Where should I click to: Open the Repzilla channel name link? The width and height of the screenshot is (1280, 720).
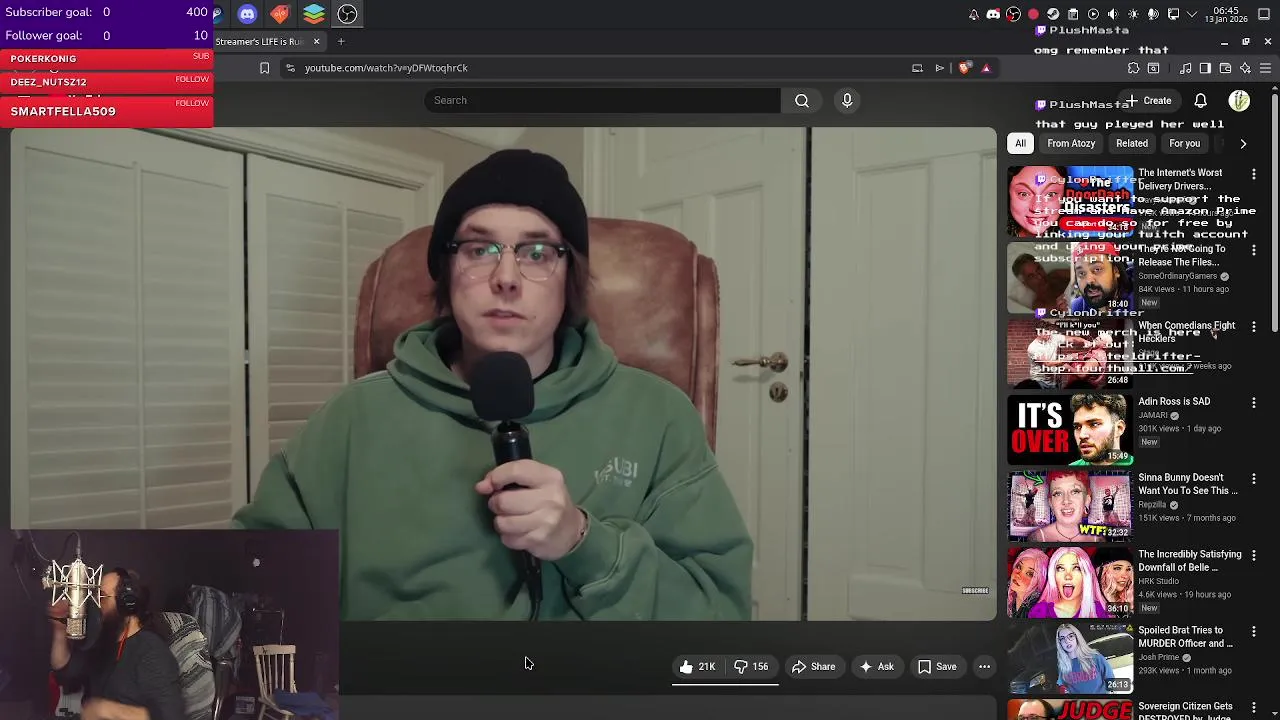(x=1152, y=505)
